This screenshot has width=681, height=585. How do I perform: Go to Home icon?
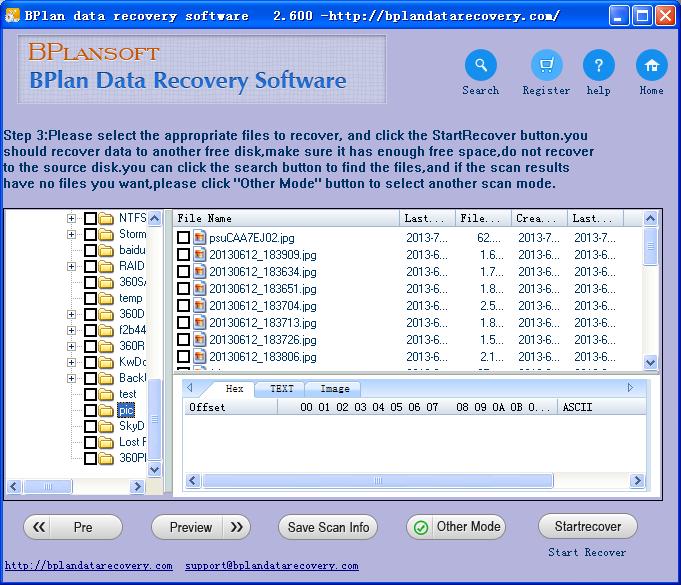(x=651, y=66)
